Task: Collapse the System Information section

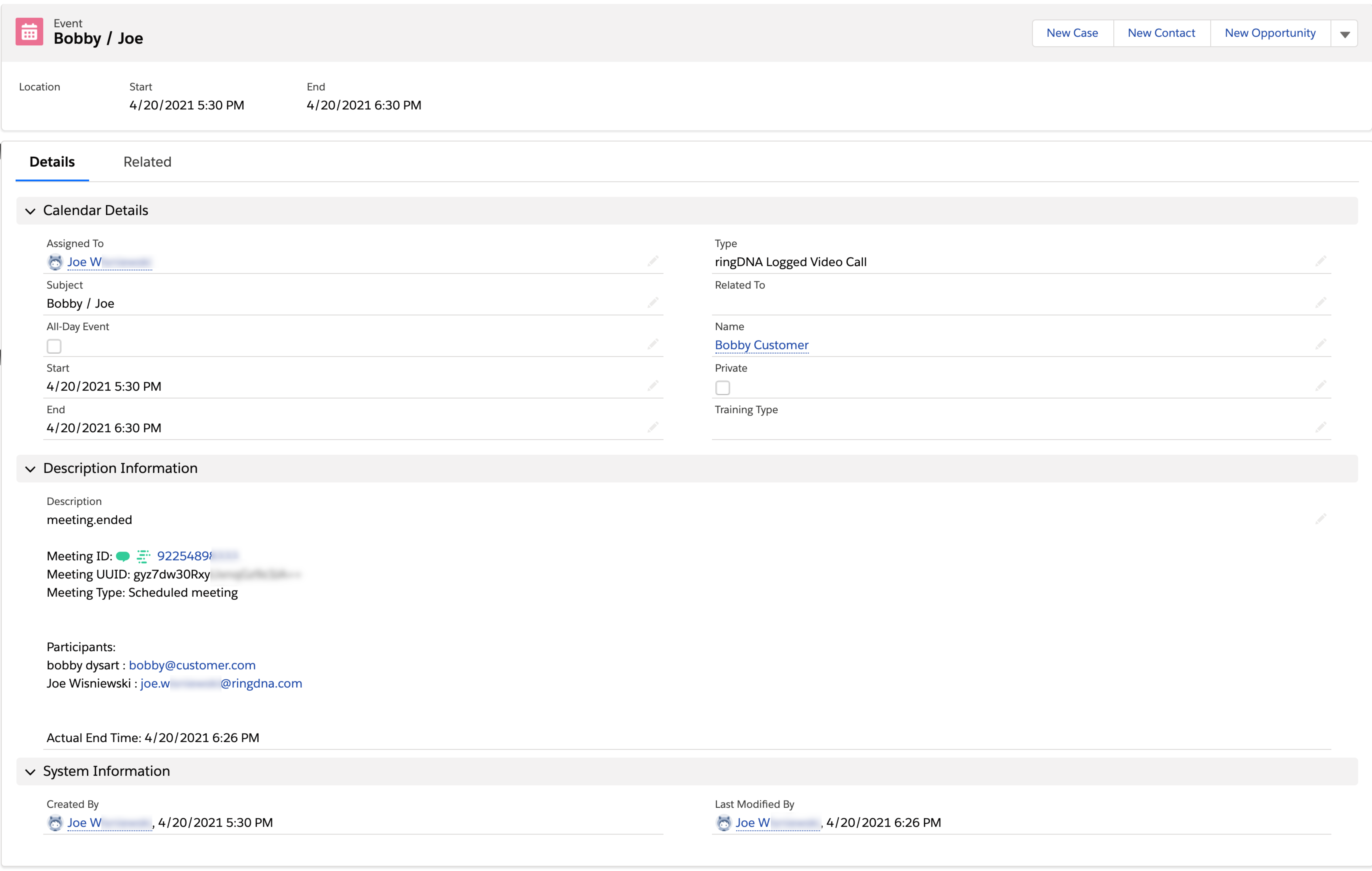Action: pyautogui.click(x=30, y=772)
